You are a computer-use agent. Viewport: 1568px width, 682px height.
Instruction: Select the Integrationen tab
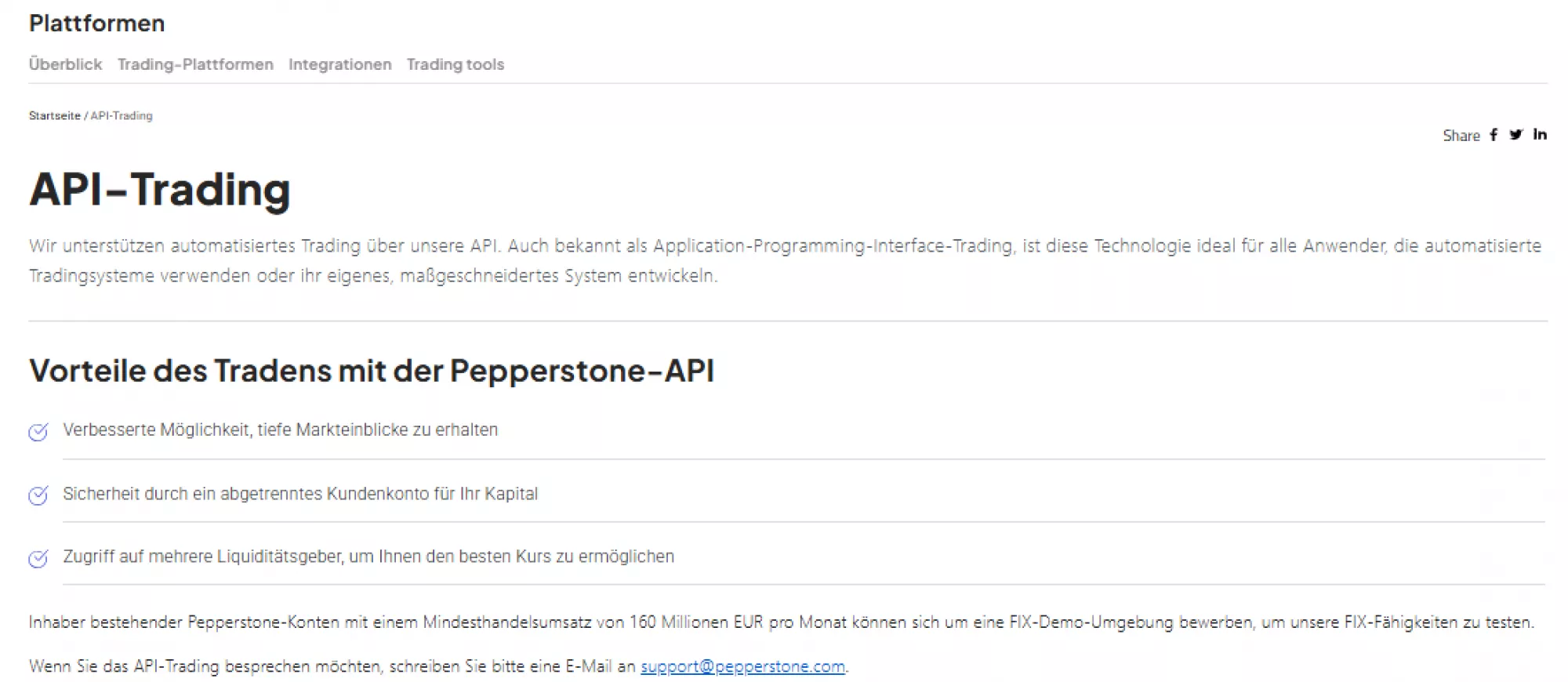(x=339, y=64)
